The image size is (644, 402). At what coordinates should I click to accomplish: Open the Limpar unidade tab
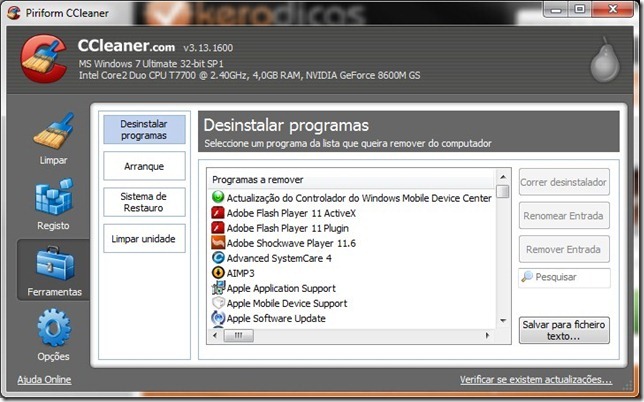click(x=144, y=238)
